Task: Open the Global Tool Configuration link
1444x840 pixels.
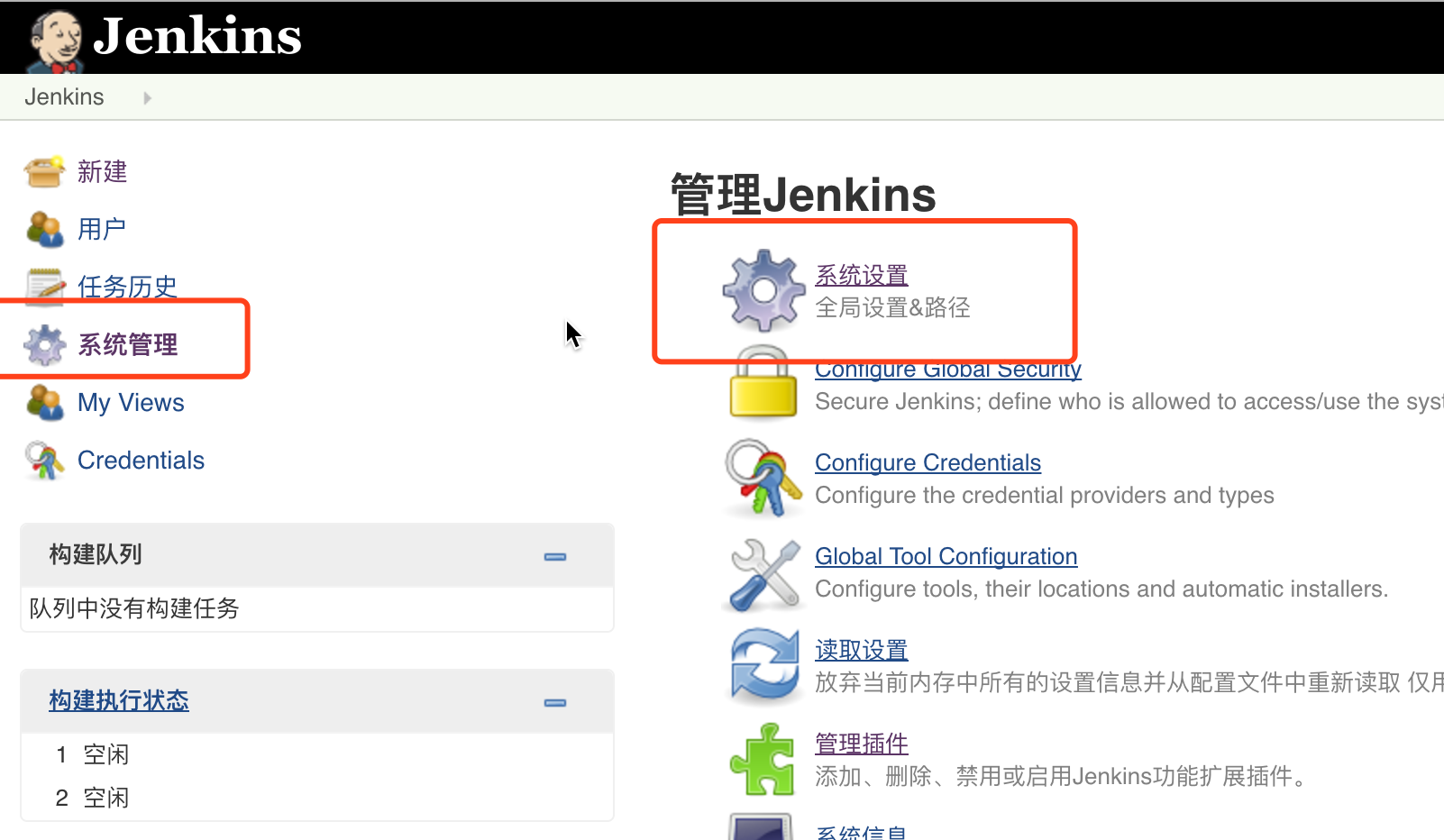Action: pos(946,556)
